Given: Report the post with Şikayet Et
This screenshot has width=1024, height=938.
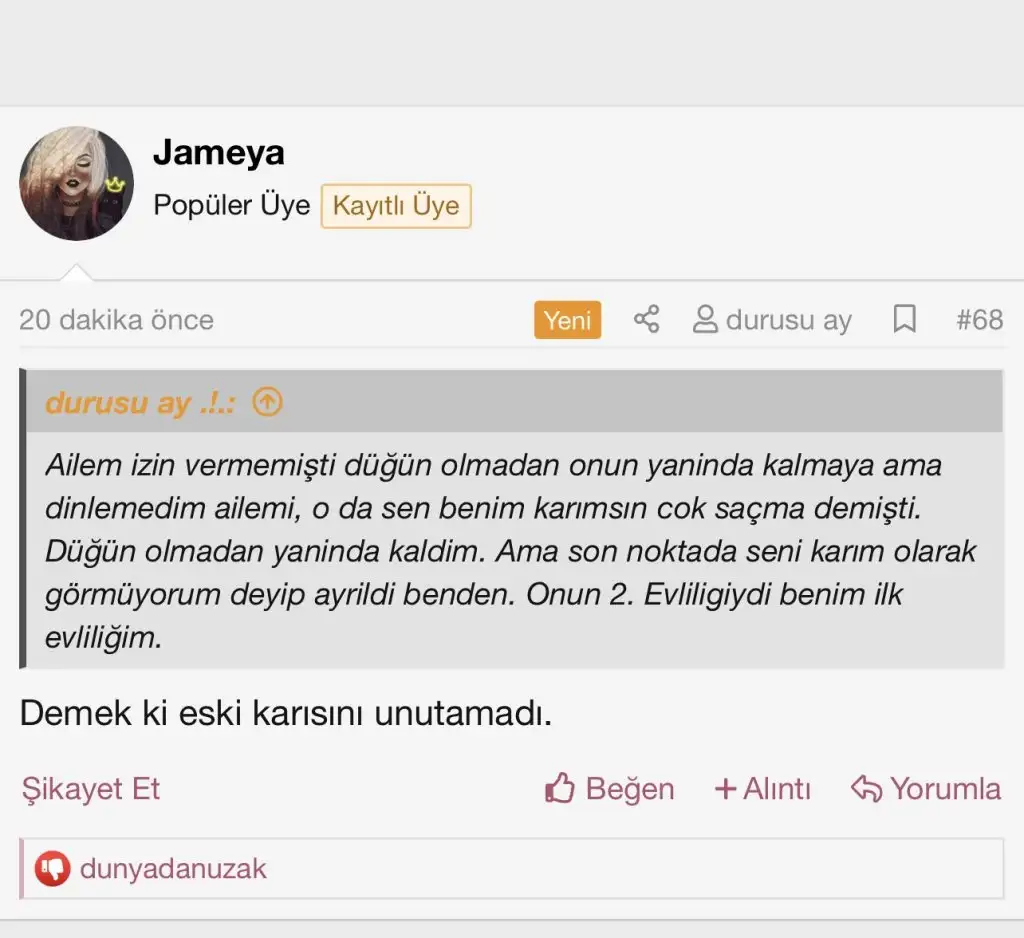Looking at the screenshot, I should pos(90,789).
